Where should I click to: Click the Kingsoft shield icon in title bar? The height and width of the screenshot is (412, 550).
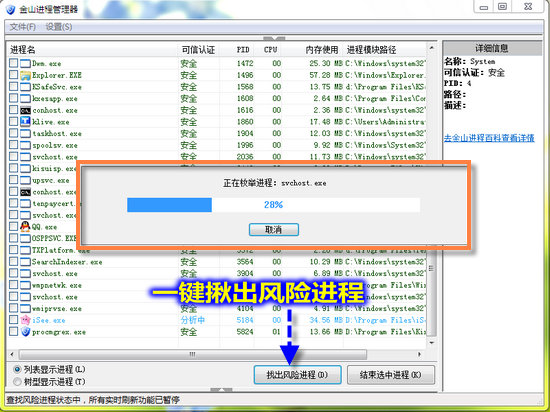10,9
